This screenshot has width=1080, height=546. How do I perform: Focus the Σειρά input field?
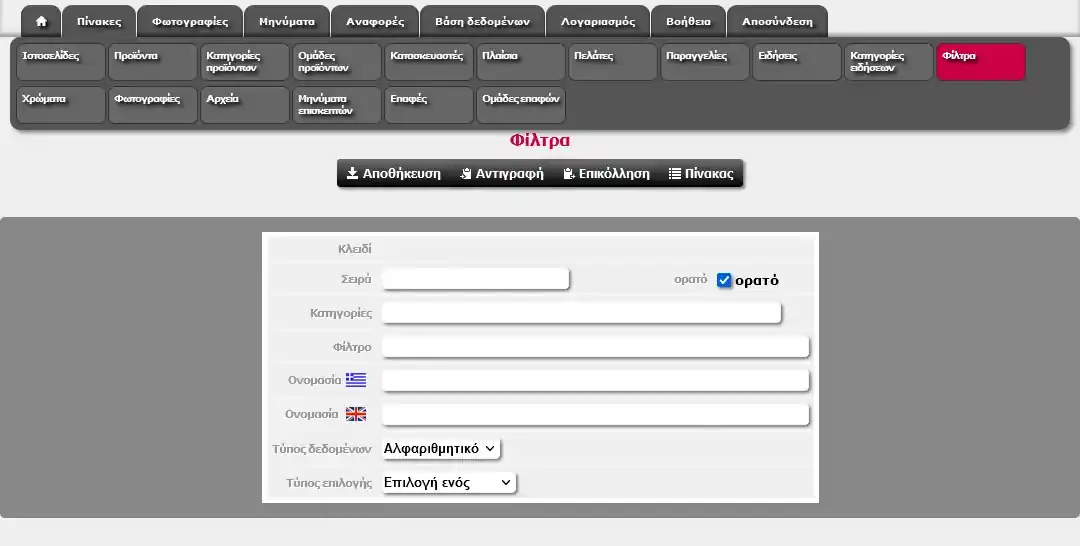pyautogui.click(x=476, y=280)
